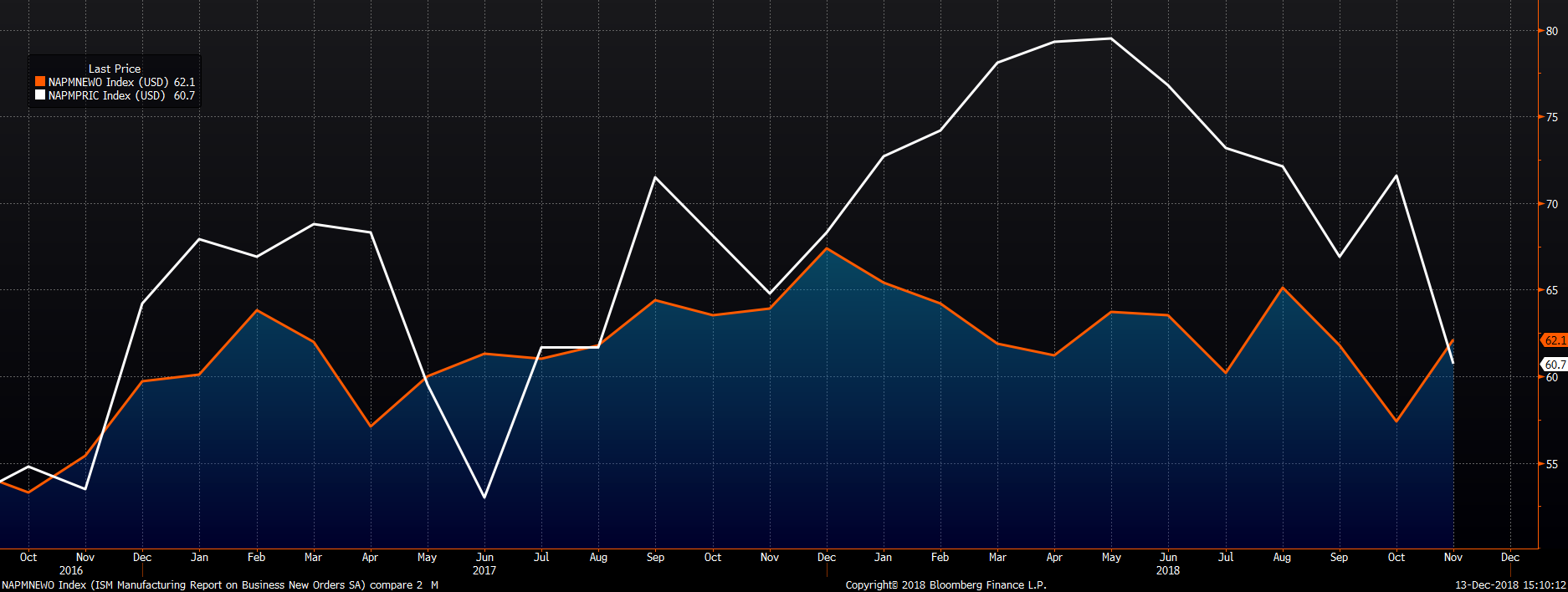
Task: Click orange line's peak at Dec 2017
Action: 827,248
